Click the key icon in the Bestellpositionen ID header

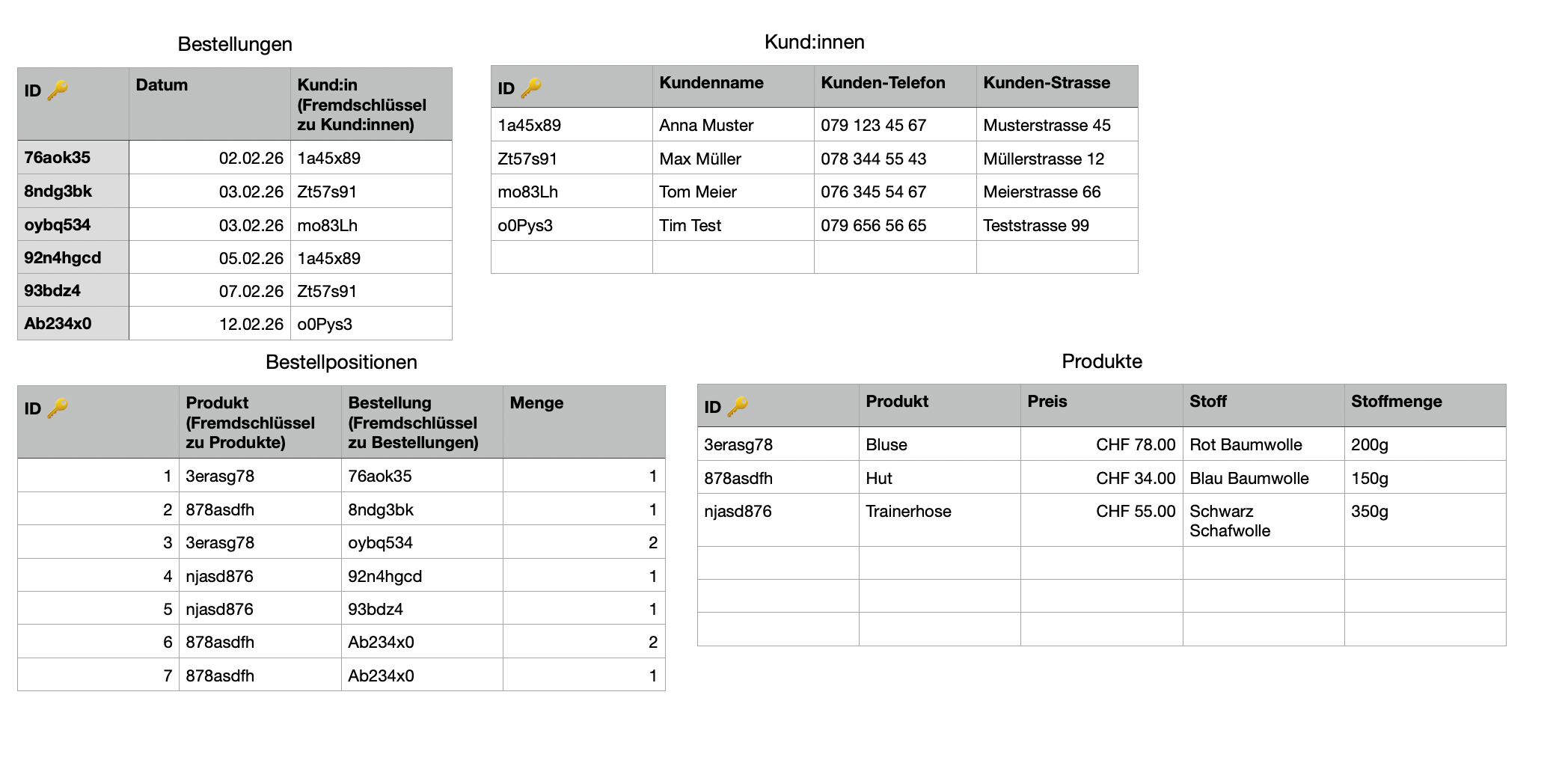58,408
